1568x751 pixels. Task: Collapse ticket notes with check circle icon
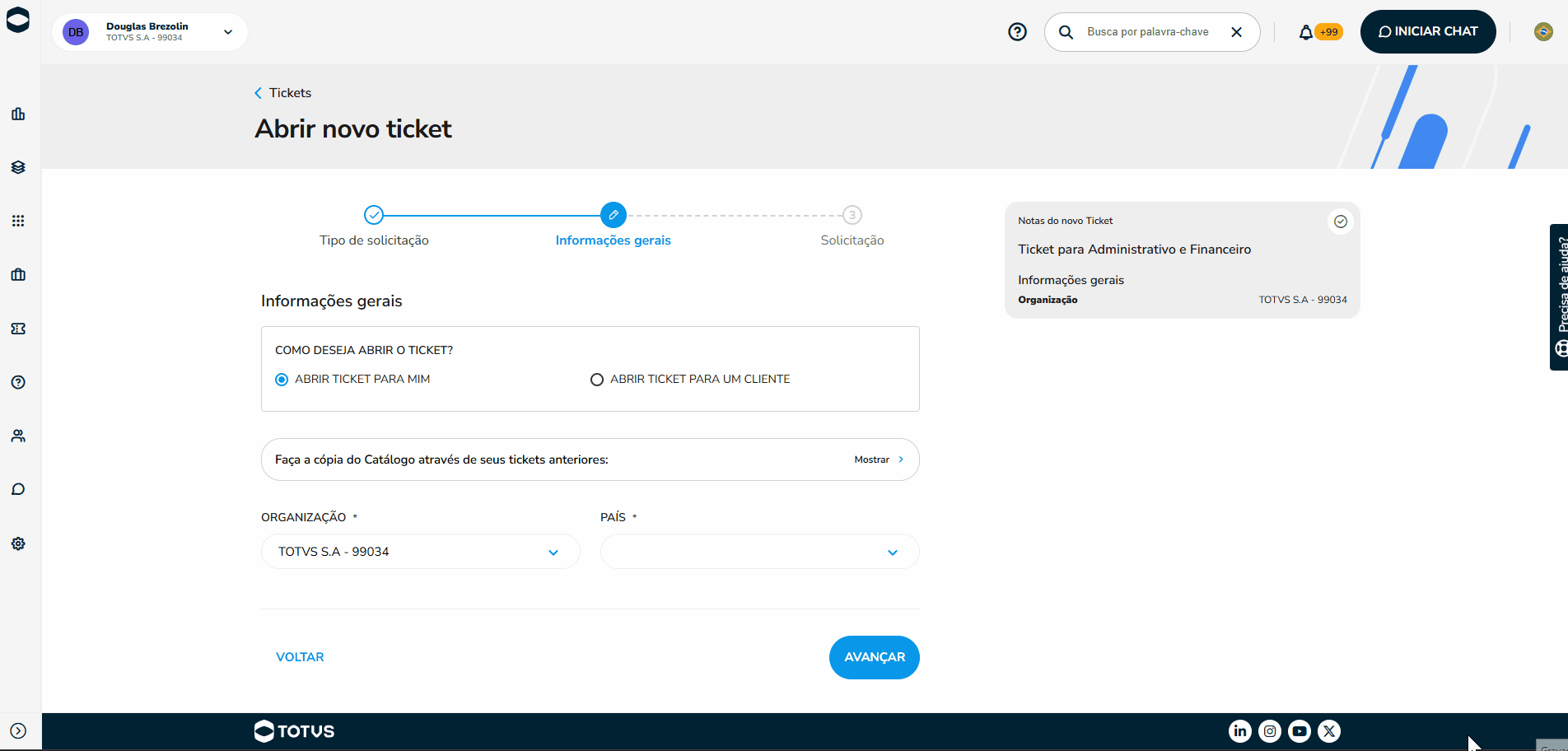pos(1341,222)
